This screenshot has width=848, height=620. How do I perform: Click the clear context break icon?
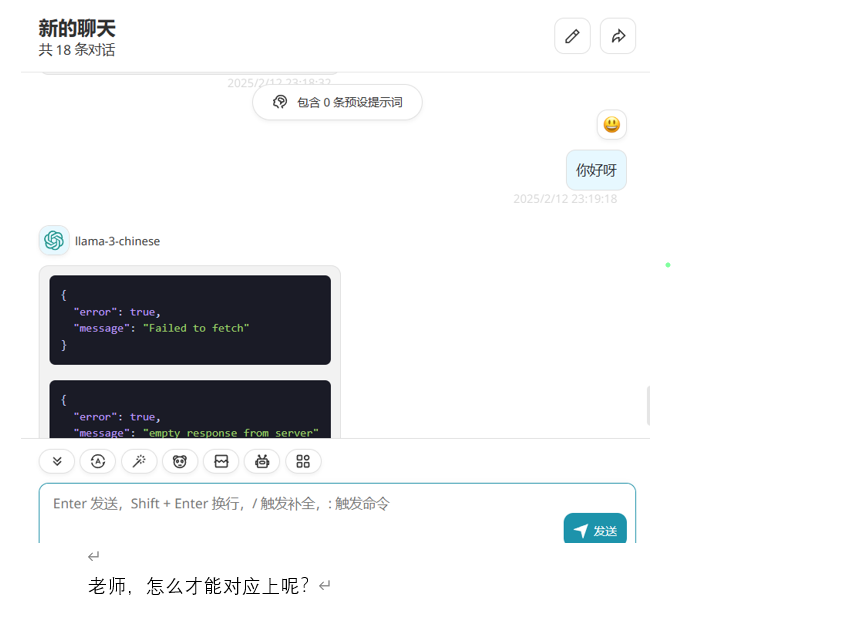221,461
